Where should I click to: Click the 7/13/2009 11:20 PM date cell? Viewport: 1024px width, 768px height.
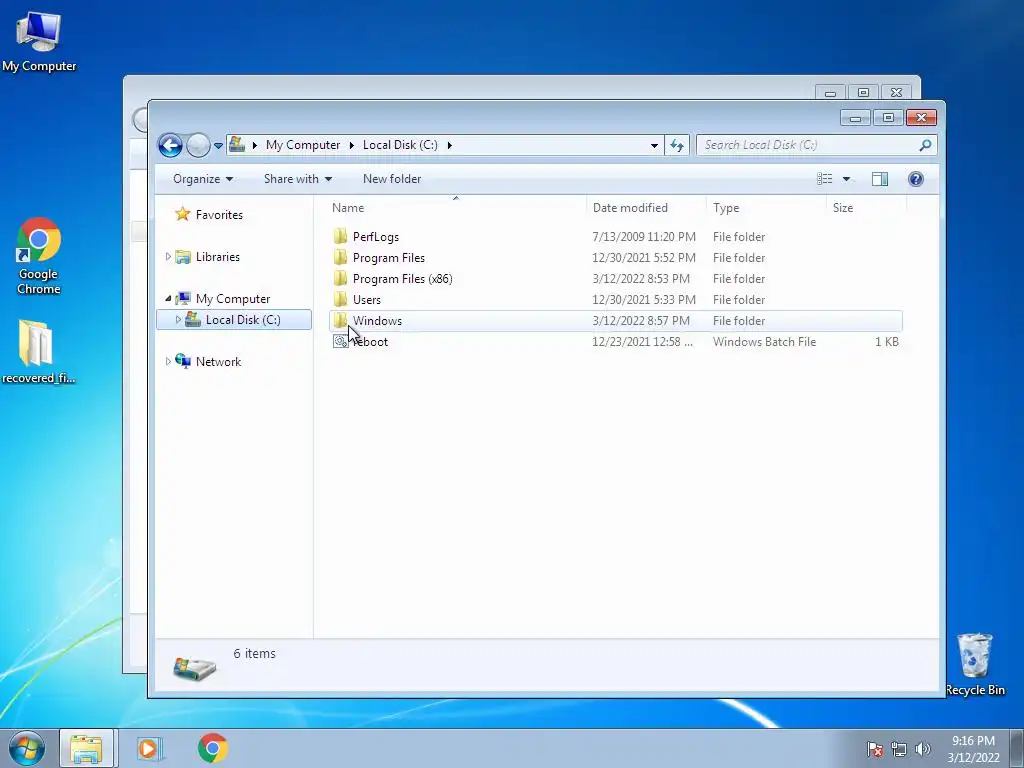[x=644, y=237]
